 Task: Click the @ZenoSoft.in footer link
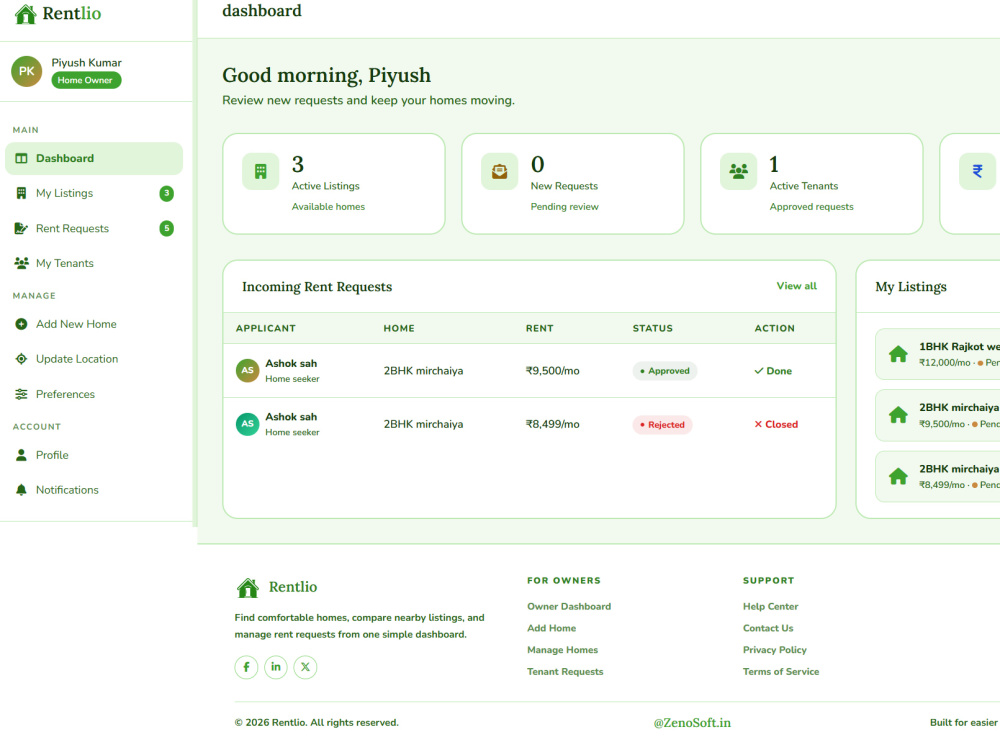point(692,723)
